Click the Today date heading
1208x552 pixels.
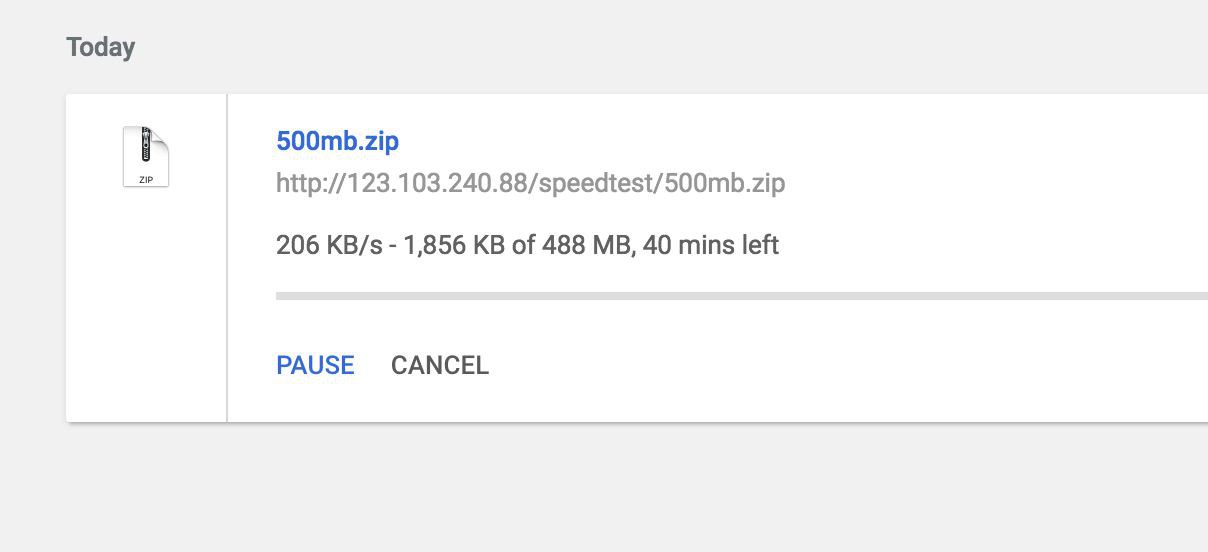pyautogui.click(x=100, y=48)
